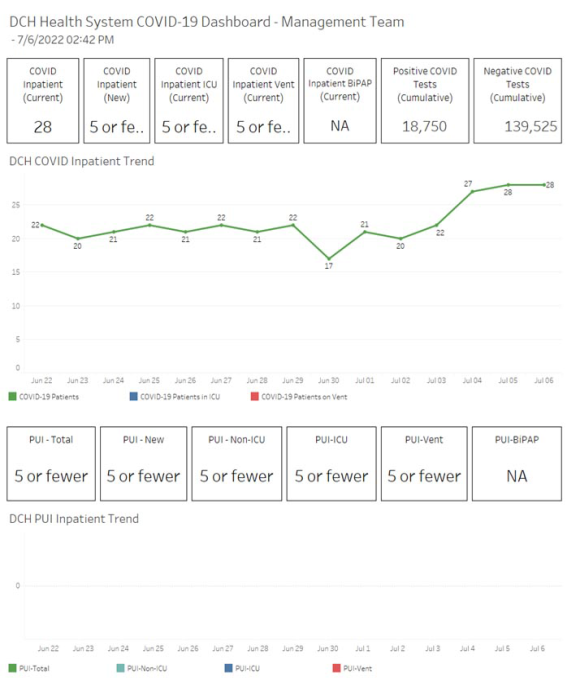This screenshot has width=567, height=695.
Task: Click the DCH COVID Inpatient Trend title
Action: (82, 161)
